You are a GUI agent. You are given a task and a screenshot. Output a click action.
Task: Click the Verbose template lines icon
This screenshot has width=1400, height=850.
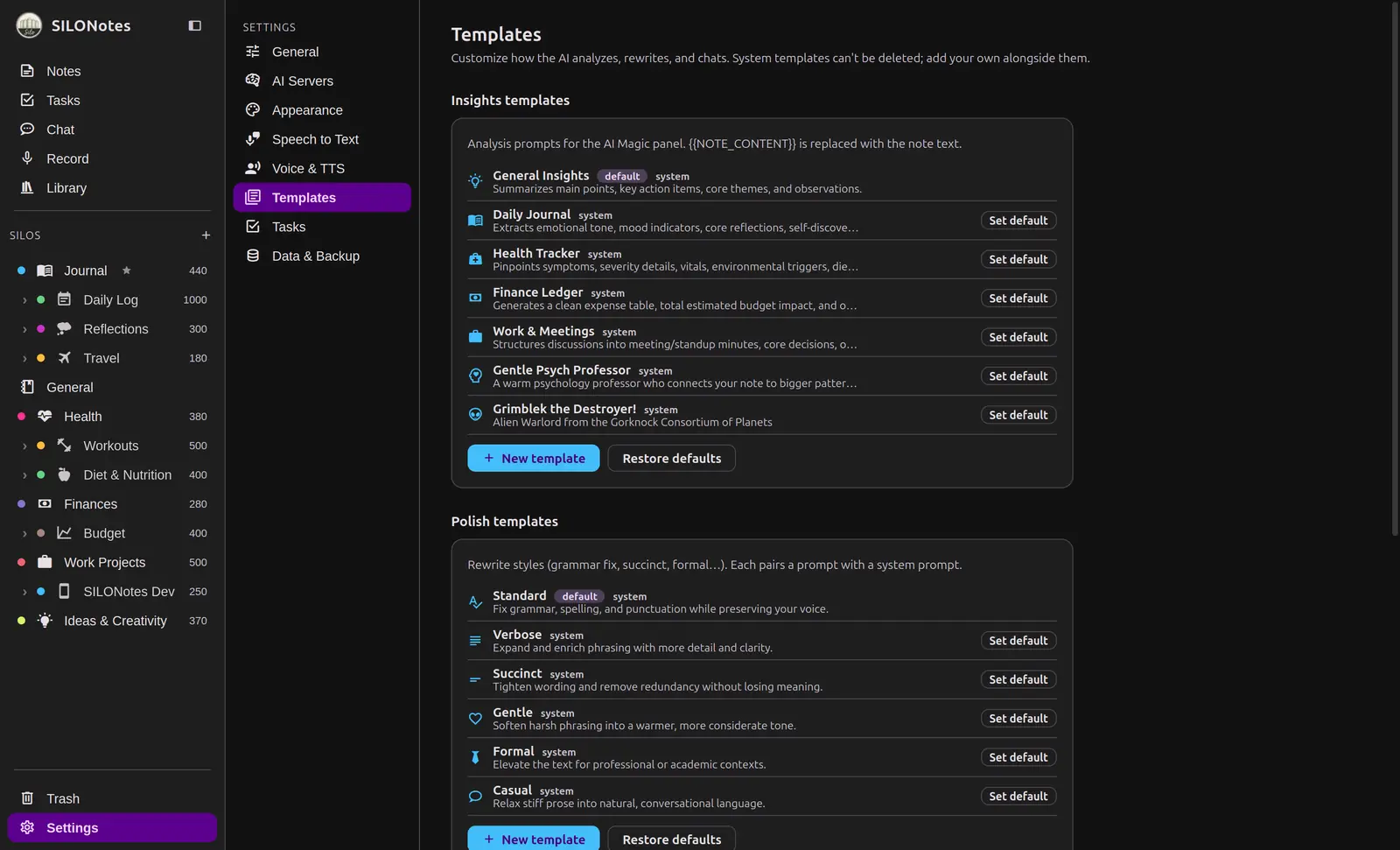[475, 641]
